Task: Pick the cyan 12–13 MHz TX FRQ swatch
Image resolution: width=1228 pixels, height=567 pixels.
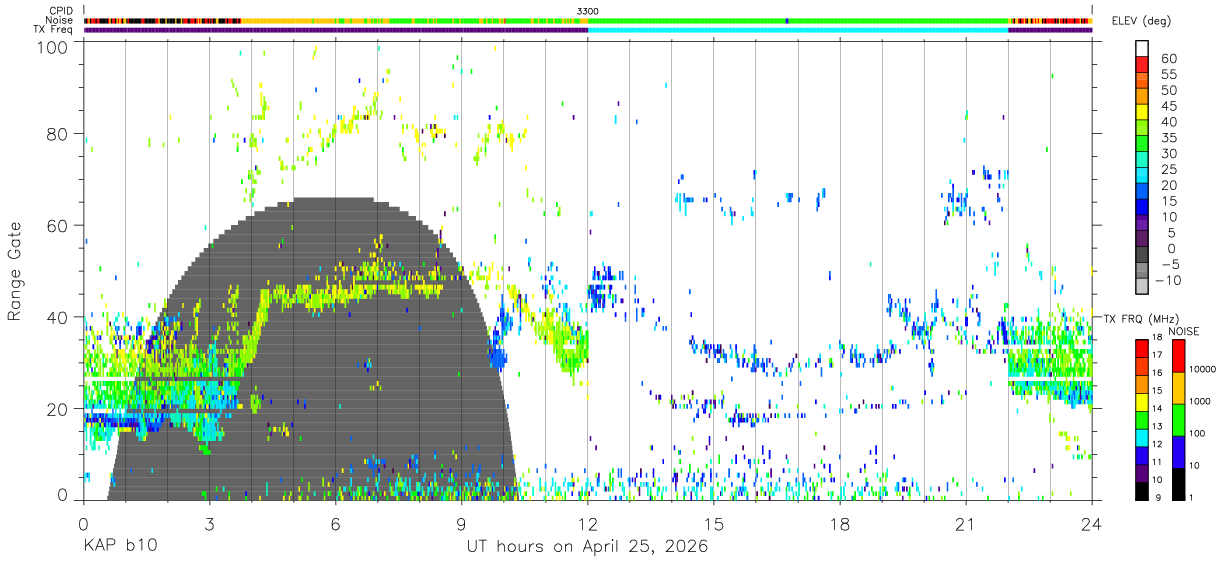Action: click(x=1142, y=437)
